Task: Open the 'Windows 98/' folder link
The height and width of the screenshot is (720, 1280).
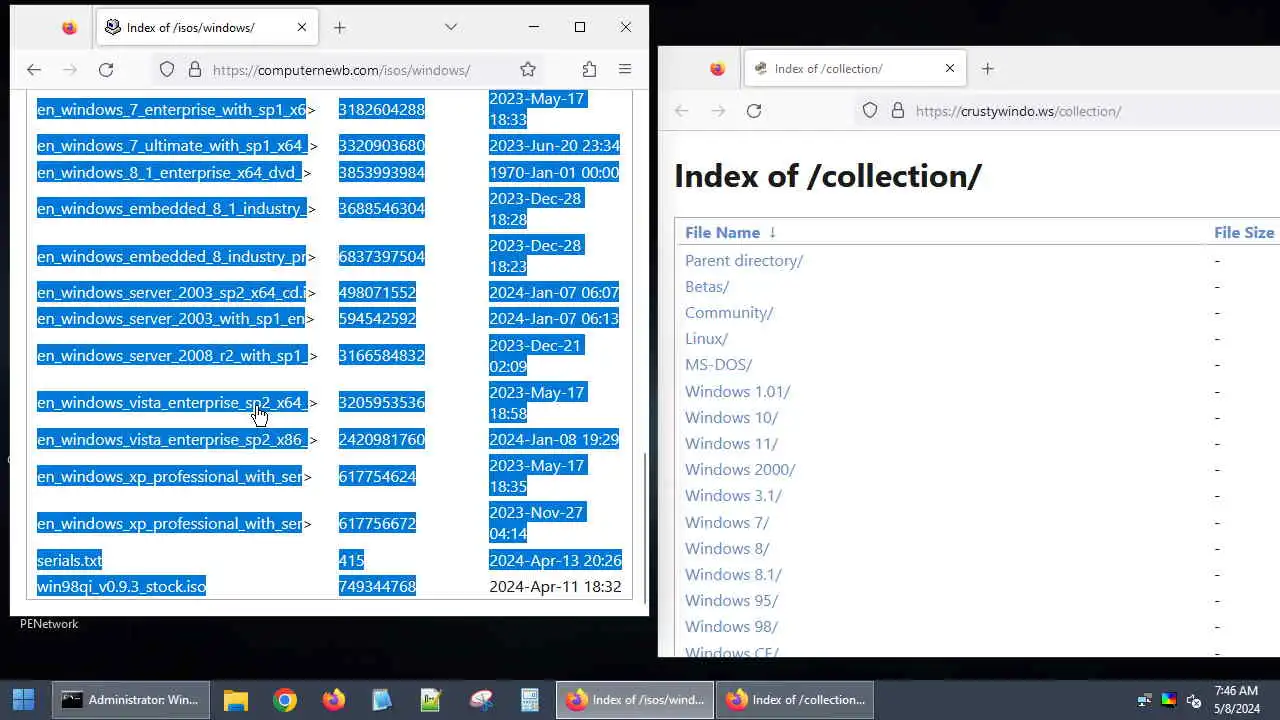Action: pos(731,626)
